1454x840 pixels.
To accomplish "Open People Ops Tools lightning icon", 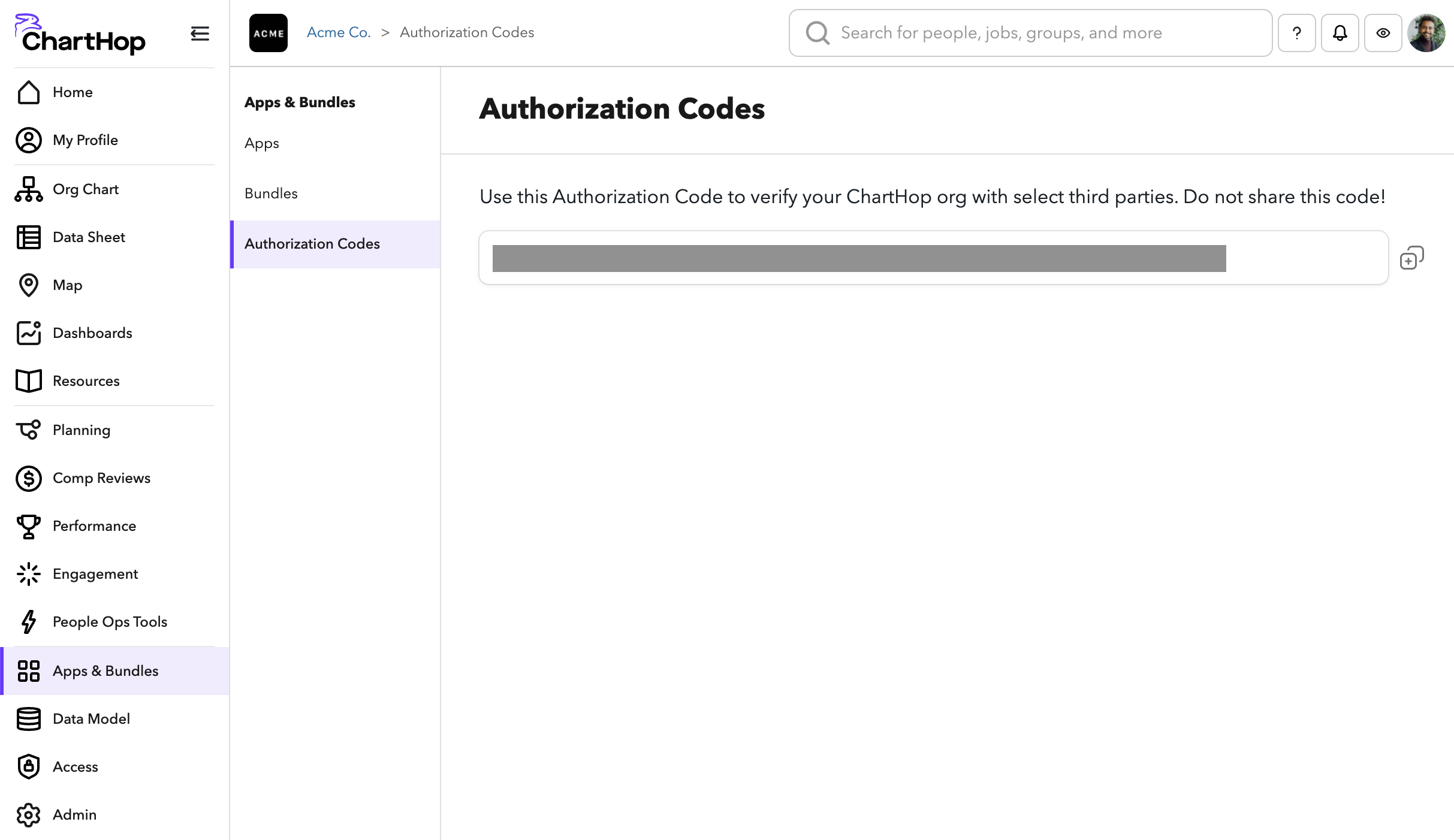I will 28,622.
